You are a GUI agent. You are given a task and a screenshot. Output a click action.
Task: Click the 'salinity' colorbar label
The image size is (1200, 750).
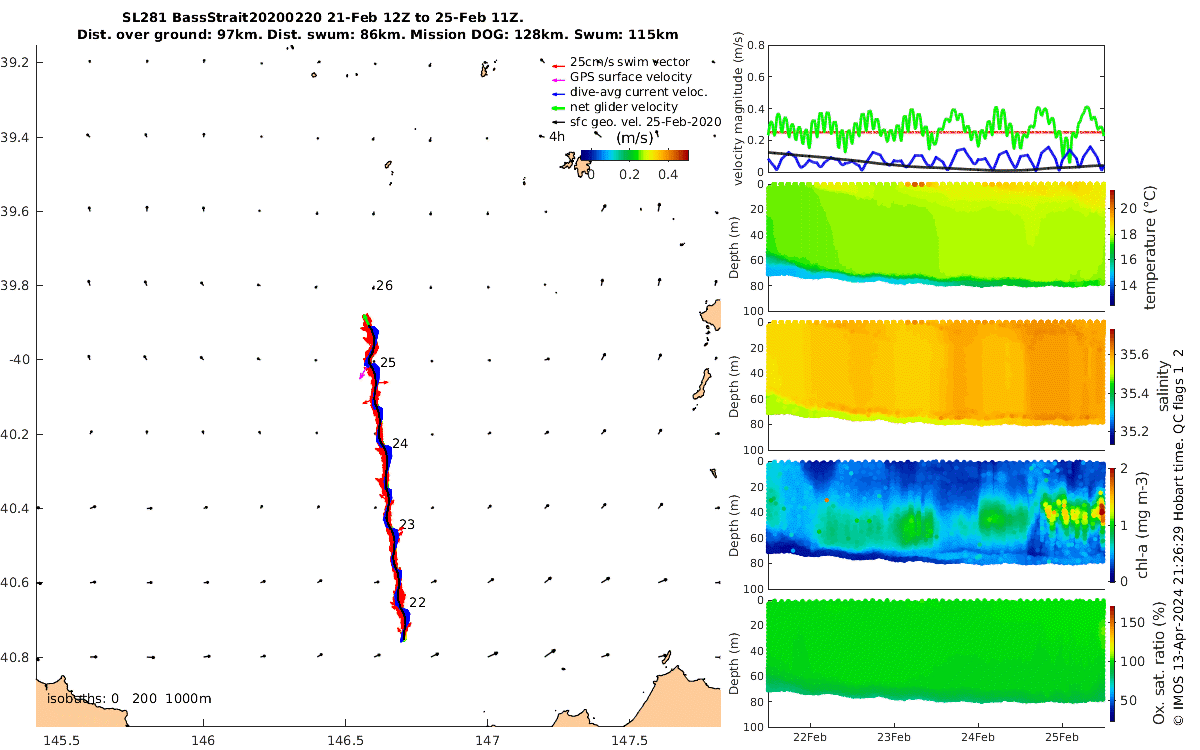(1163, 386)
